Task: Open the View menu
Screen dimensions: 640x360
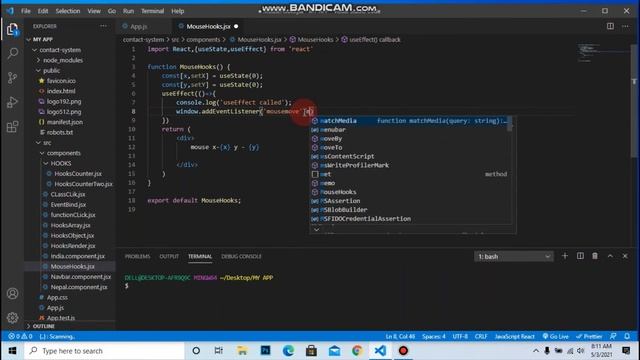Action: coord(94,11)
